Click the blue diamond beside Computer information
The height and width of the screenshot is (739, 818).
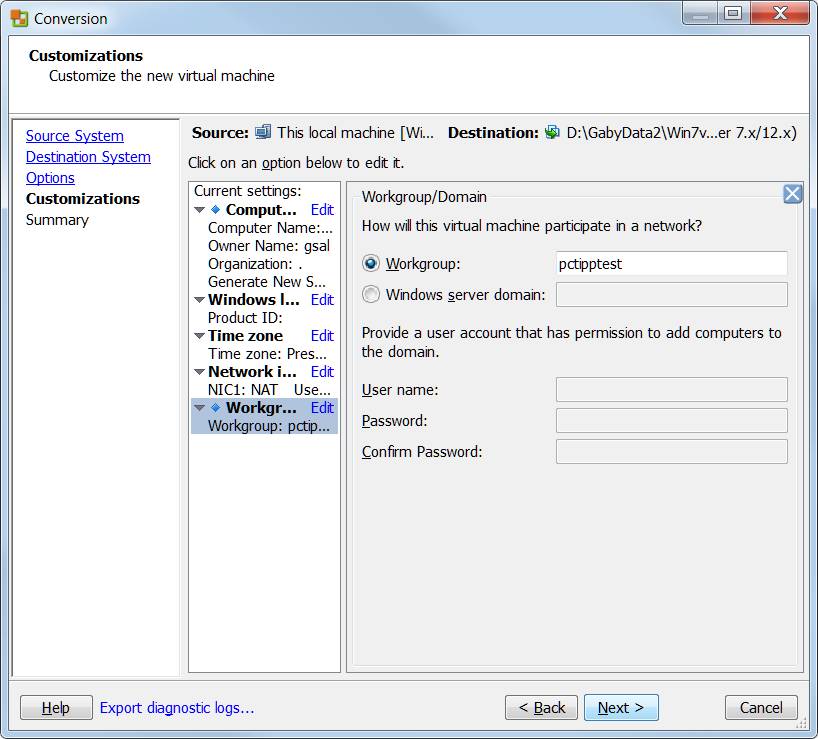[x=215, y=210]
